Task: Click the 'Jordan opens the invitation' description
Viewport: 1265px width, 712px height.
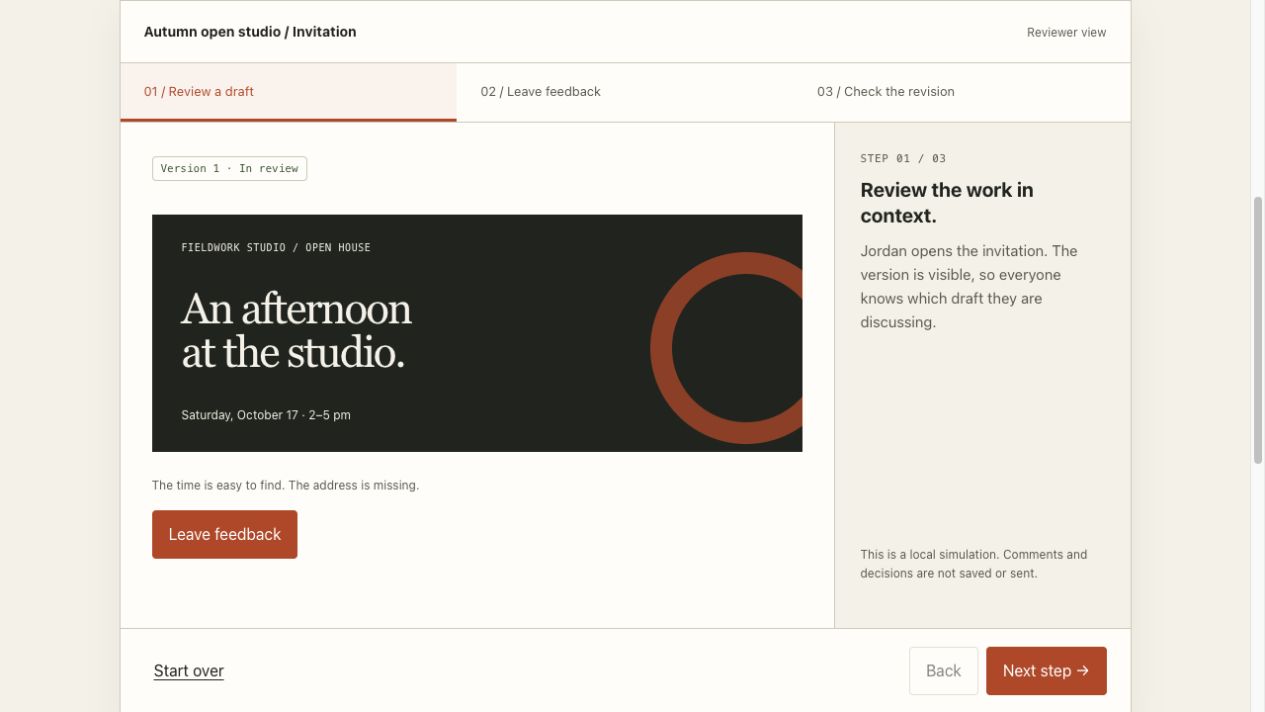Action: 969,286
